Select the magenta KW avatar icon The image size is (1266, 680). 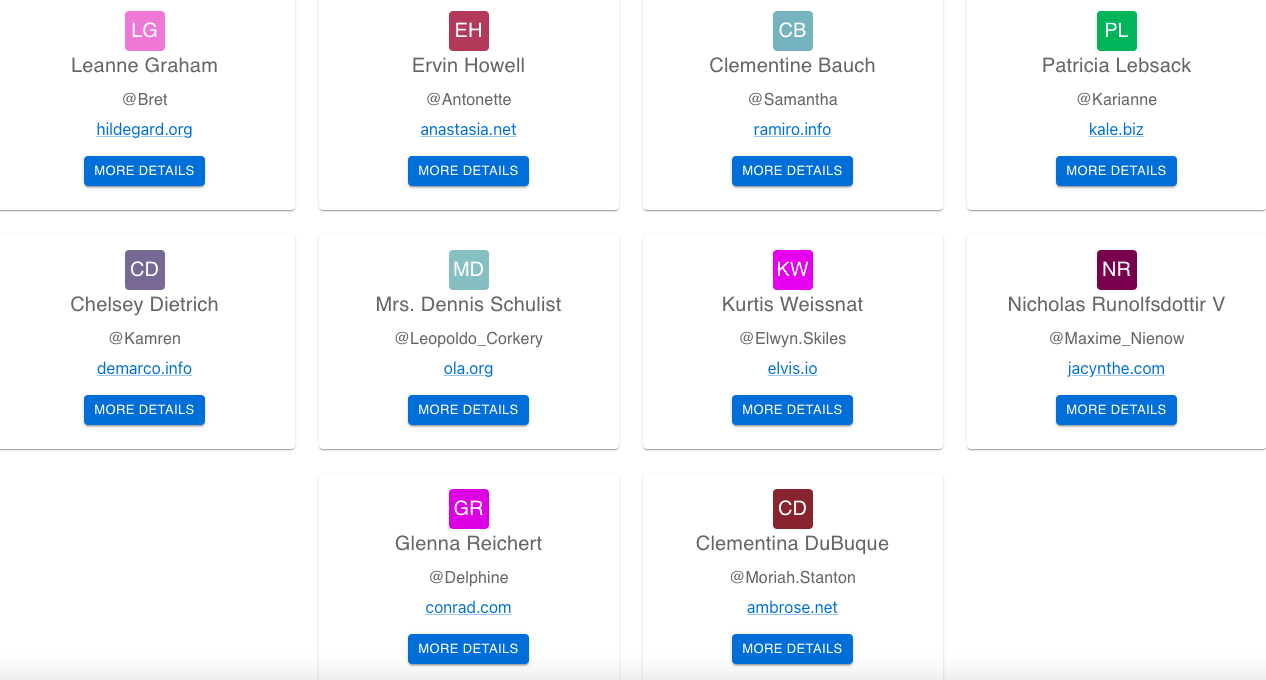(x=793, y=270)
